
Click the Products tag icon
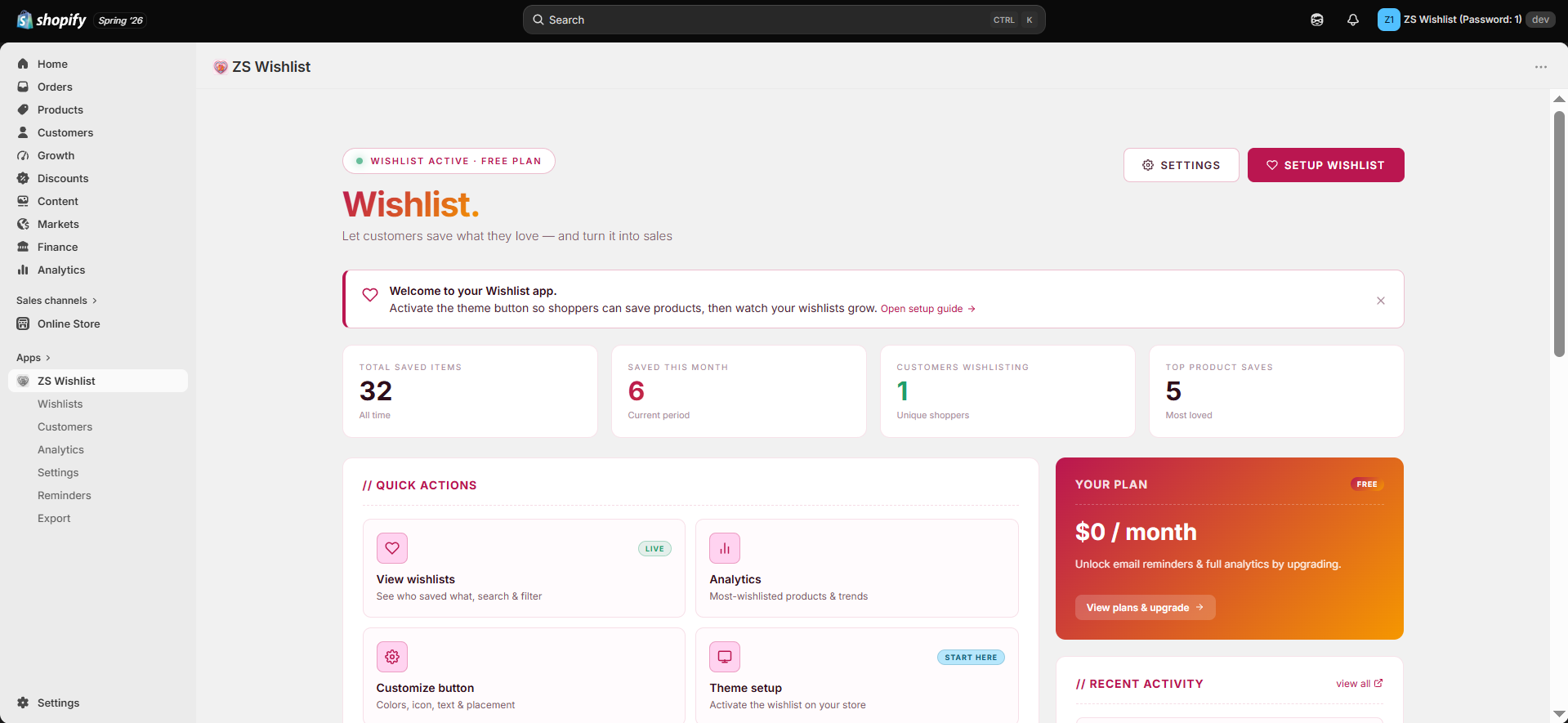click(x=23, y=109)
